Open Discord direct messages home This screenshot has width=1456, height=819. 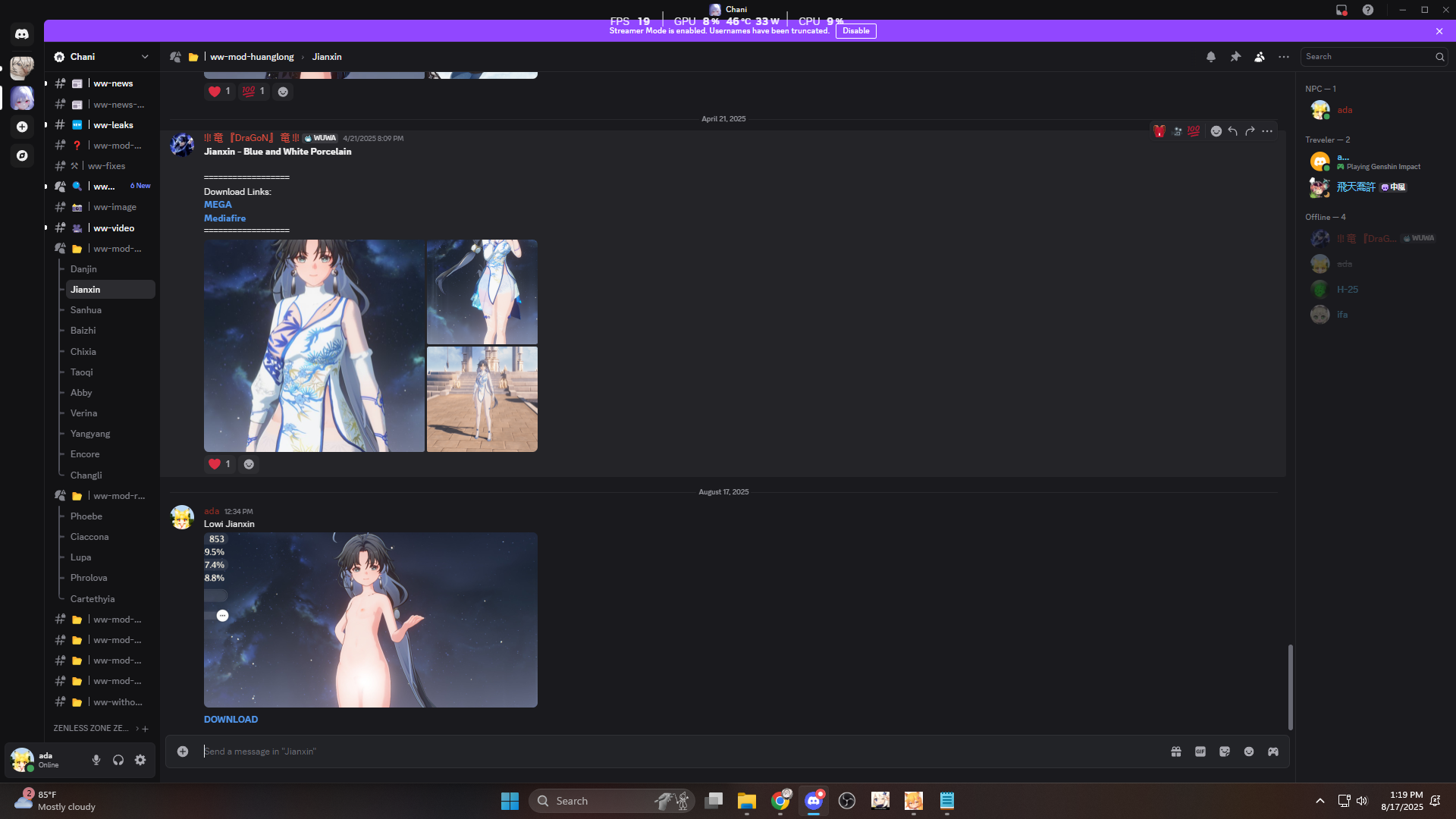tap(22, 34)
